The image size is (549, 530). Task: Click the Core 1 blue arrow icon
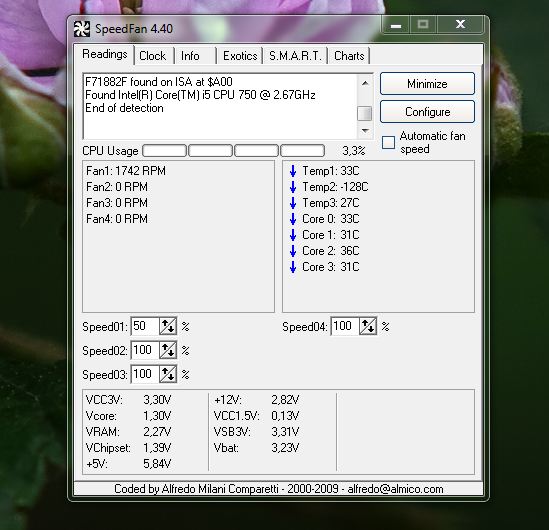[x=293, y=235]
